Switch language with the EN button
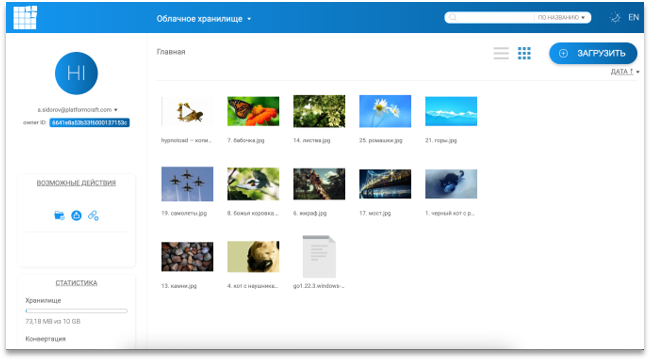Image resolution: width=650 pixels, height=360 pixels. coord(633,17)
